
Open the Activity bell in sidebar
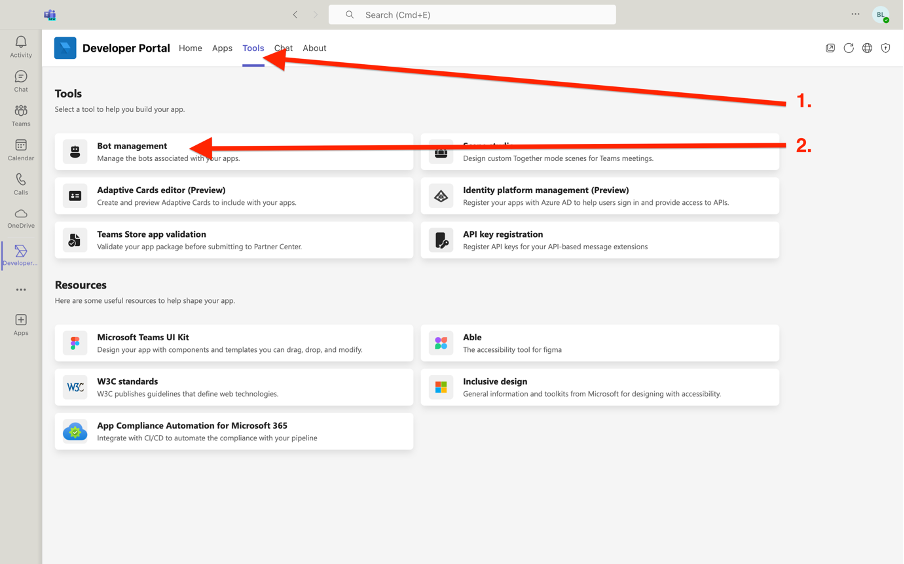(x=21, y=46)
